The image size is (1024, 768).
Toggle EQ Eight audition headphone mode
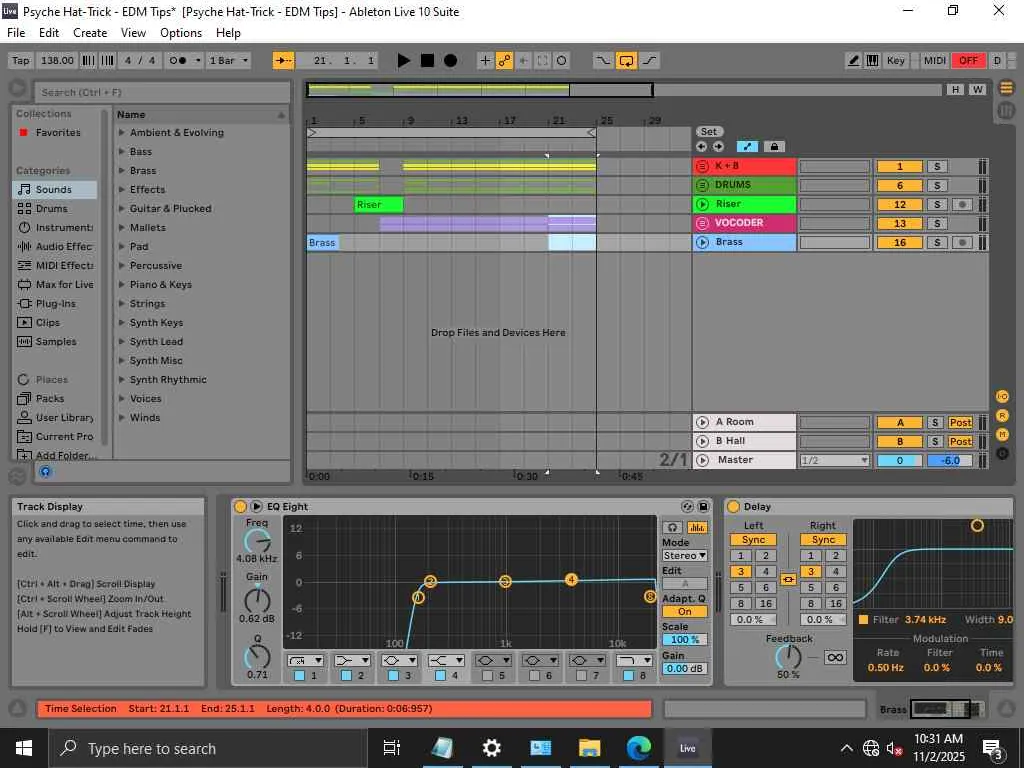tap(672, 528)
